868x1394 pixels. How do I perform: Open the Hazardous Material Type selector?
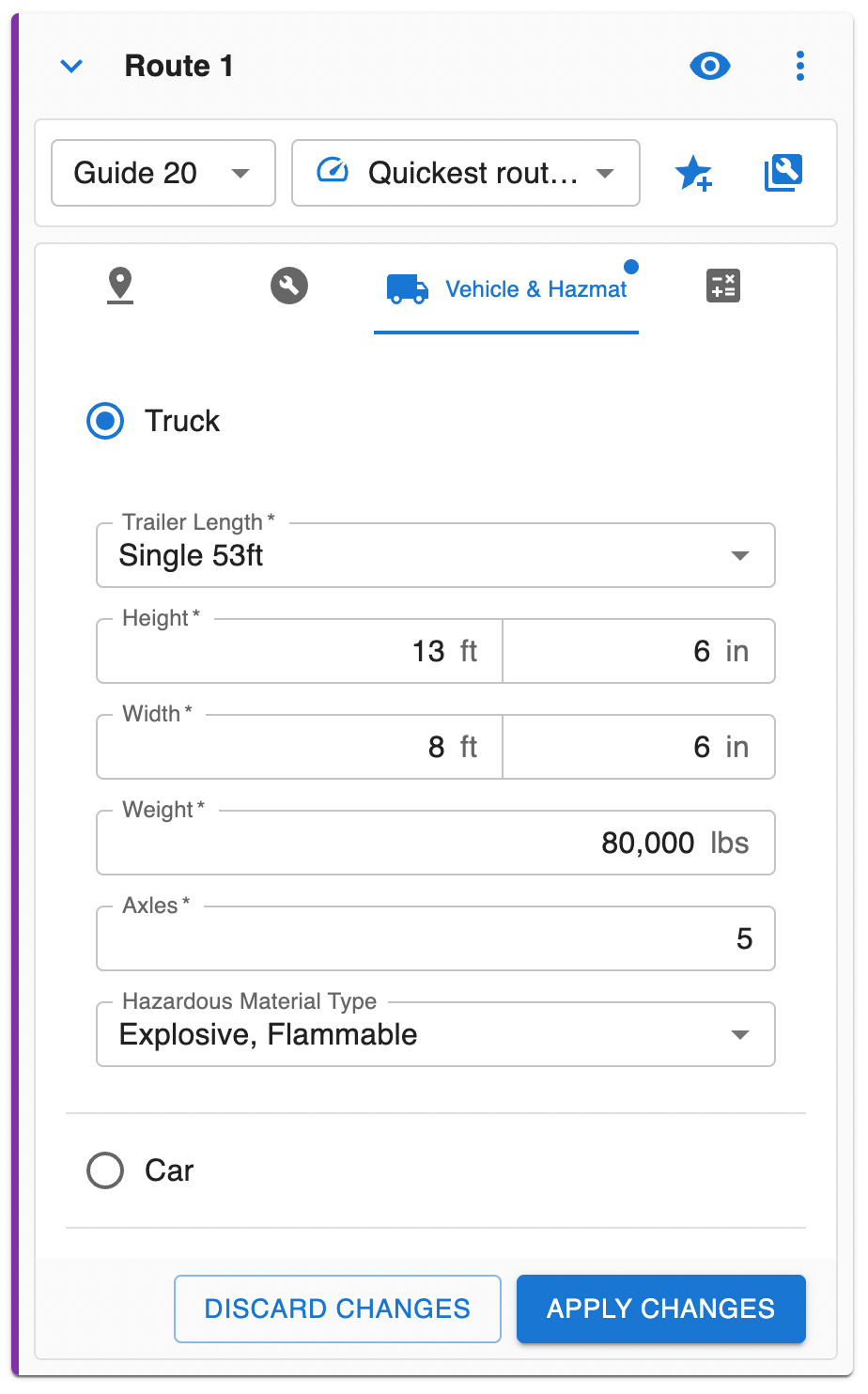(x=434, y=1034)
